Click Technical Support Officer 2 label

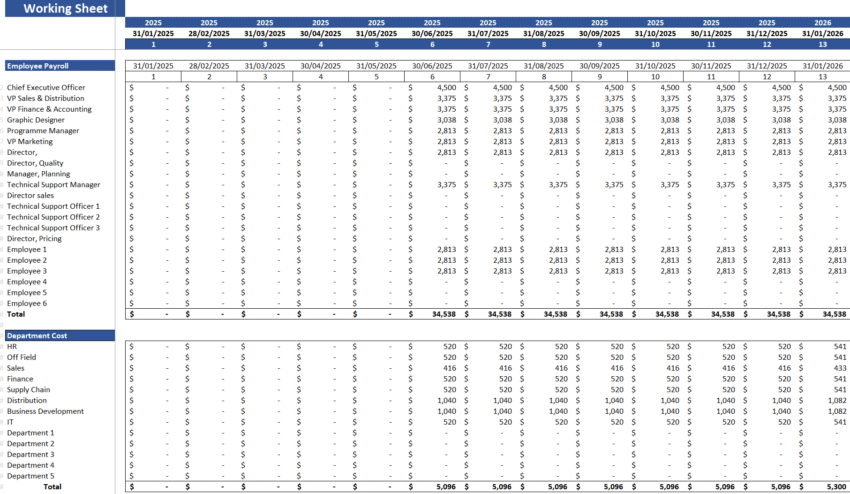pos(53,217)
